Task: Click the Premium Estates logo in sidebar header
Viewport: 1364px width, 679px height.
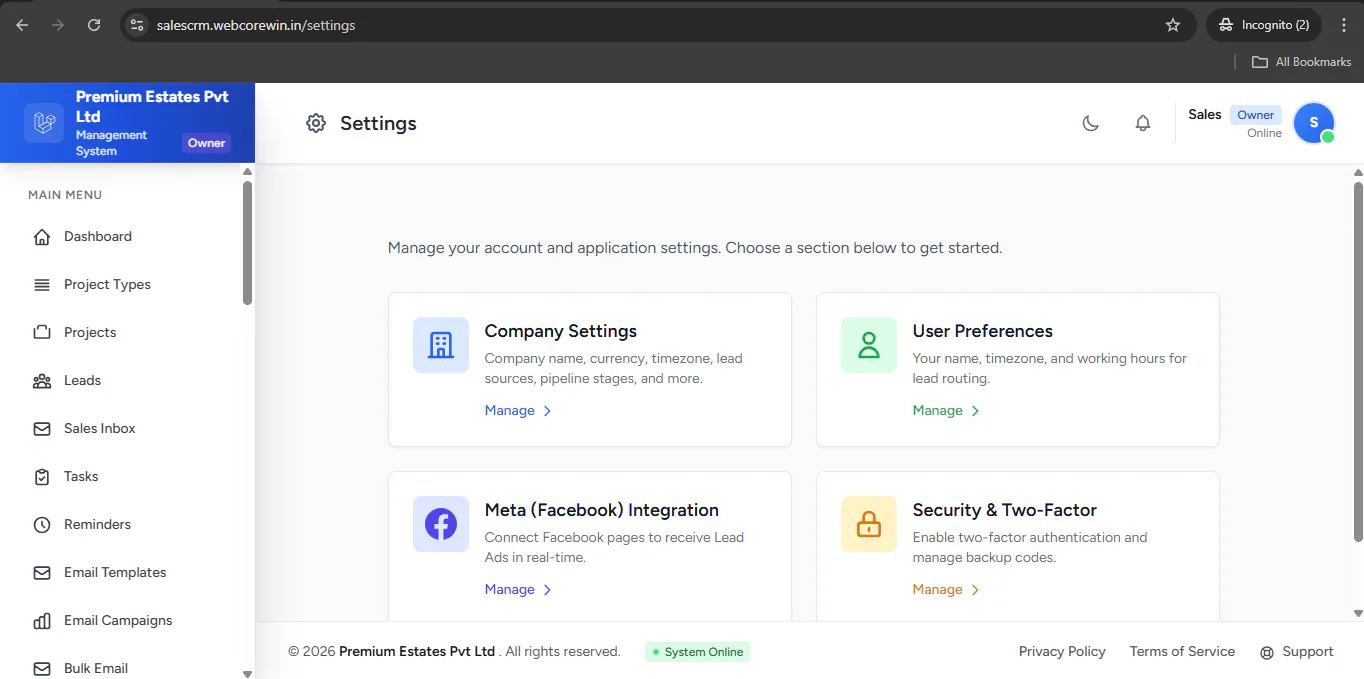Action: 44,123
